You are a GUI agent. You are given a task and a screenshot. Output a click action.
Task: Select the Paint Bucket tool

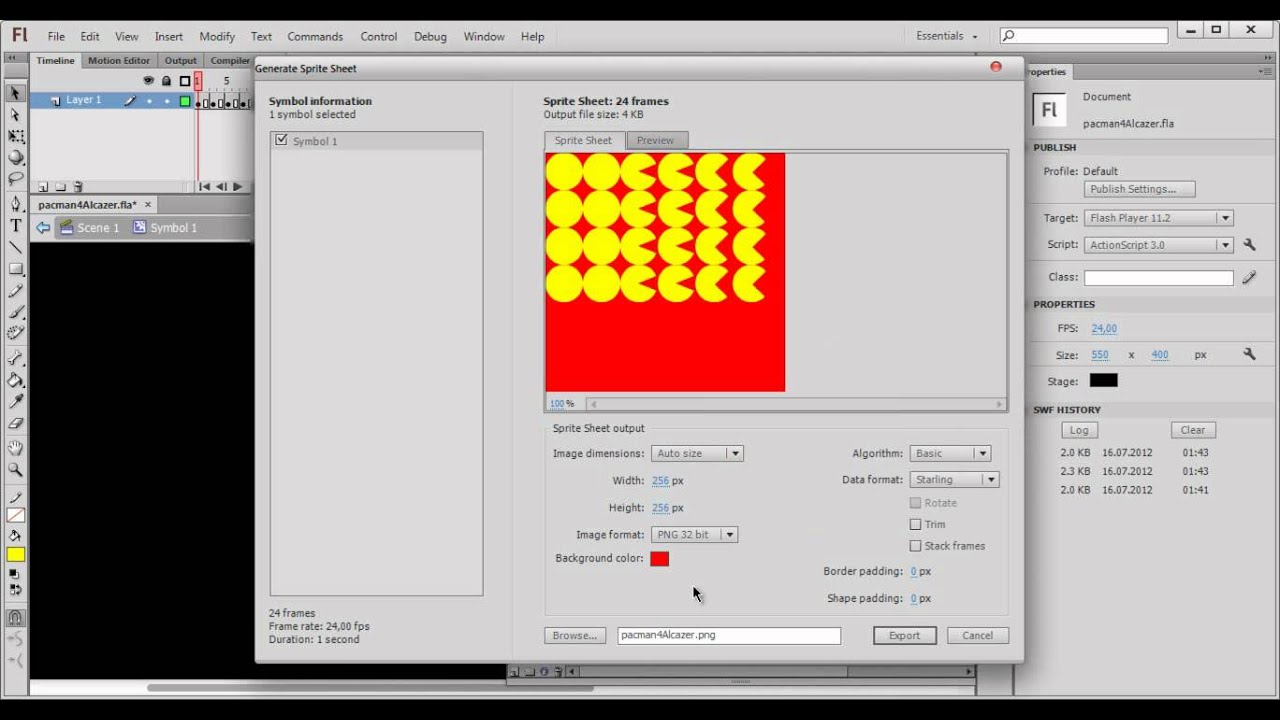pyautogui.click(x=15, y=380)
